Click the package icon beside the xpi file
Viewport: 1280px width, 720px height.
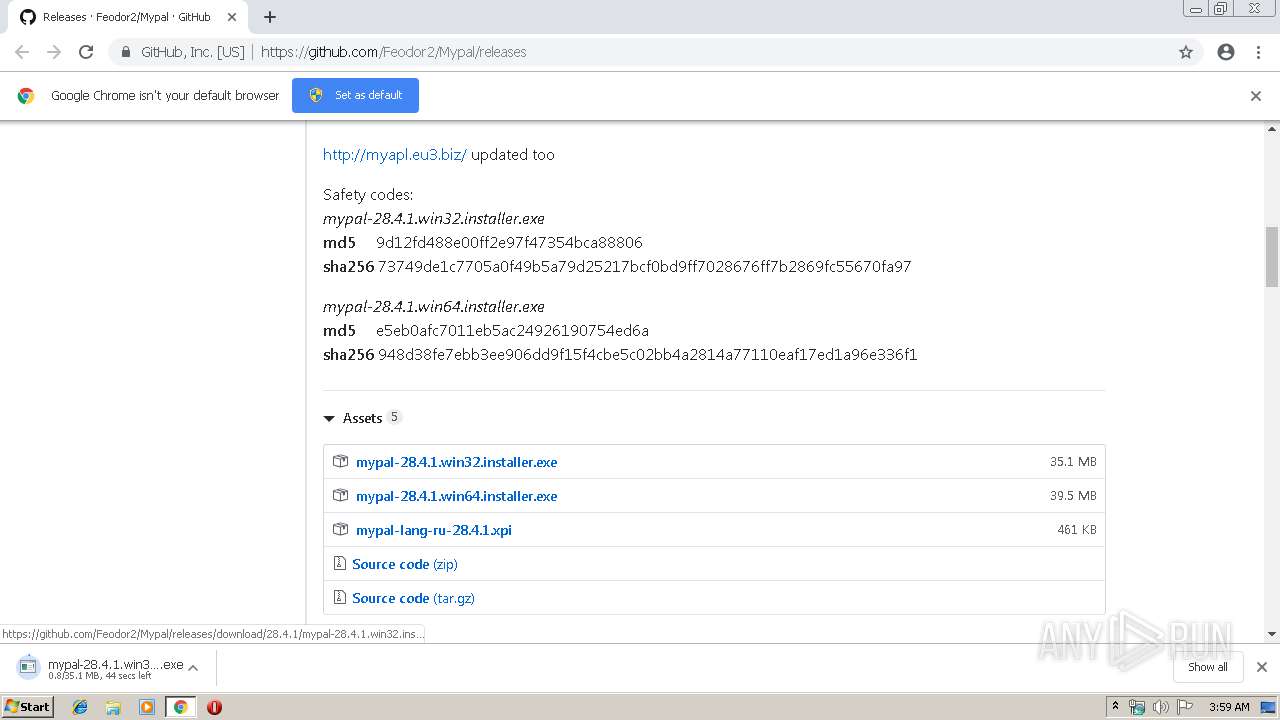point(340,530)
